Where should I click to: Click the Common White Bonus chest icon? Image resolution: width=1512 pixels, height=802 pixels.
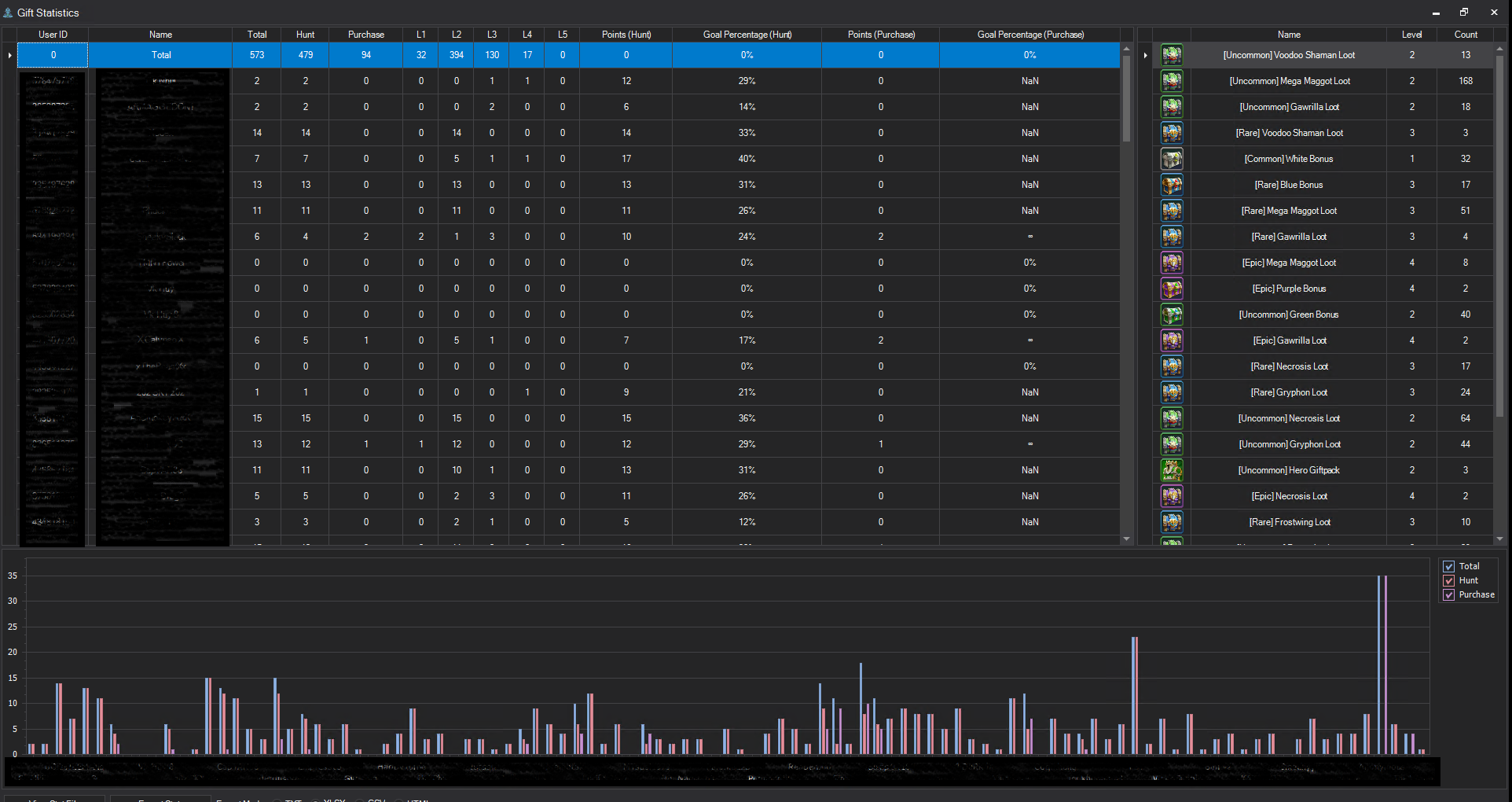1172,159
